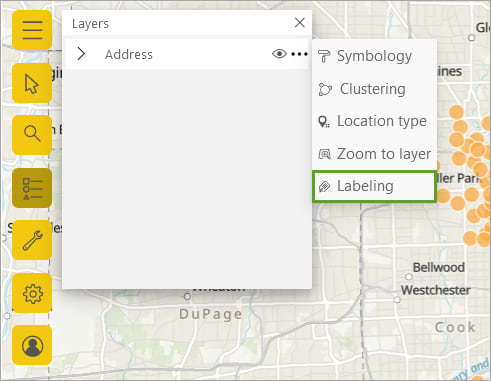Choose Clustering from the layer menu
The height and width of the screenshot is (381, 491).
374,89
